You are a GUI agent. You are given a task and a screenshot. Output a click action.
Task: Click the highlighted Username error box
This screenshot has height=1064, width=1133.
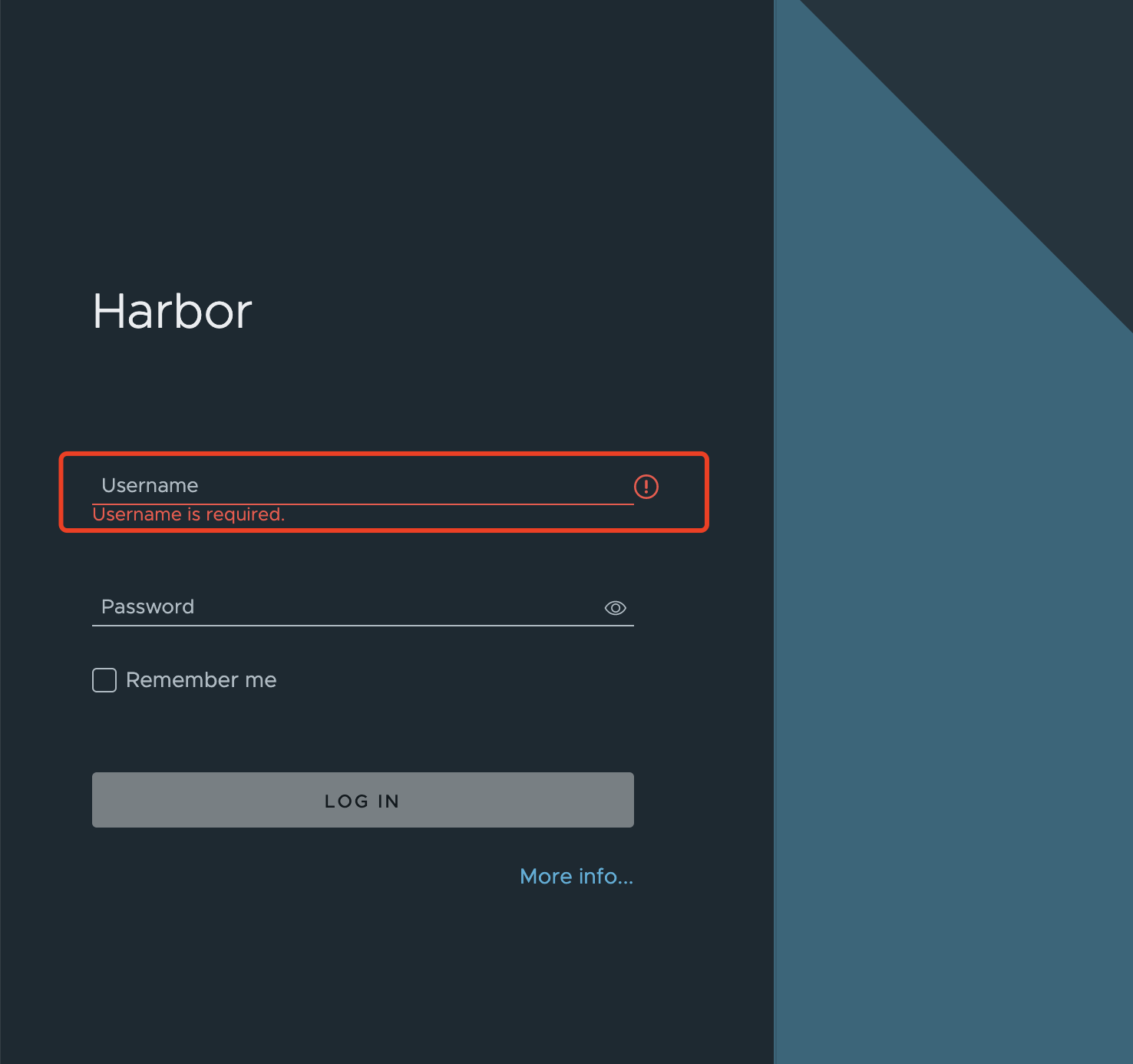point(382,492)
